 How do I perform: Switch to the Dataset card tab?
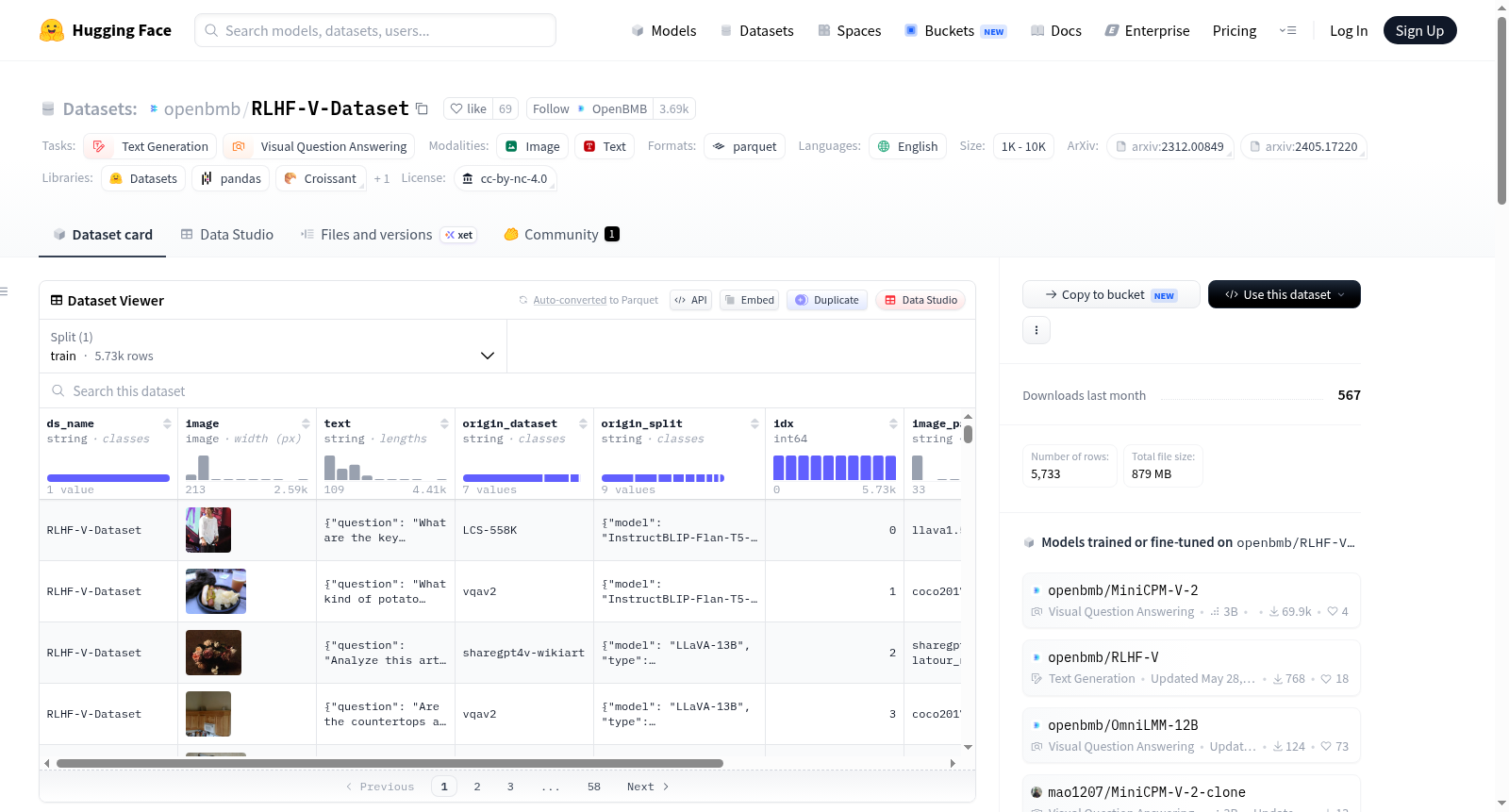102,234
